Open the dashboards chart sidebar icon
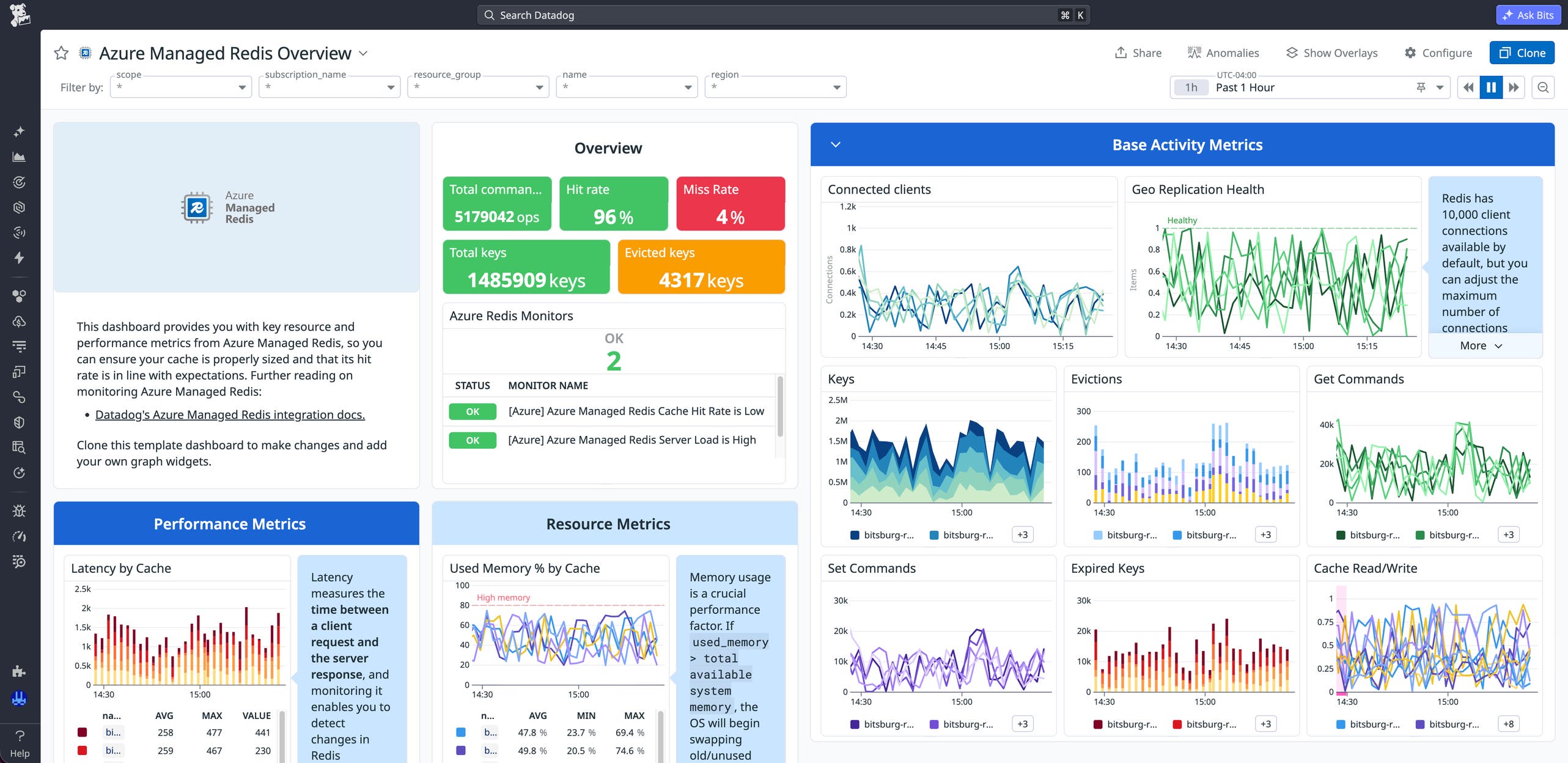Image resolution: width=1568 pixels, height=763 pixels. tap(19, 157)
